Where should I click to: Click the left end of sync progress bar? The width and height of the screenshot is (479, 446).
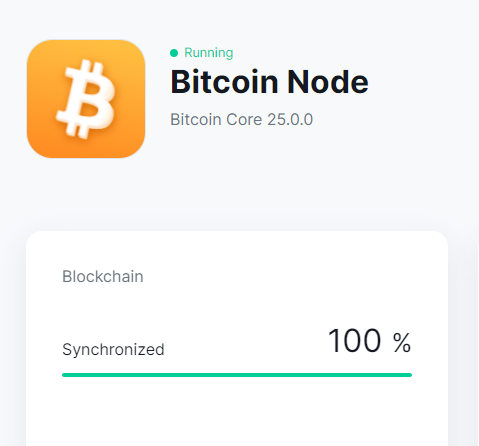coord(66,375)
